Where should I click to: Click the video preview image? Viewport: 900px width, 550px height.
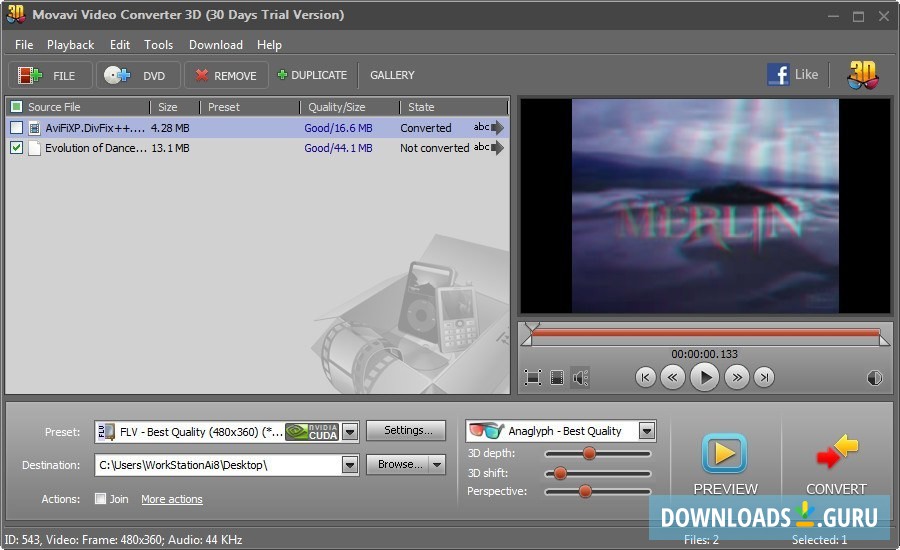pyautogui.click(x=705, y=206)
